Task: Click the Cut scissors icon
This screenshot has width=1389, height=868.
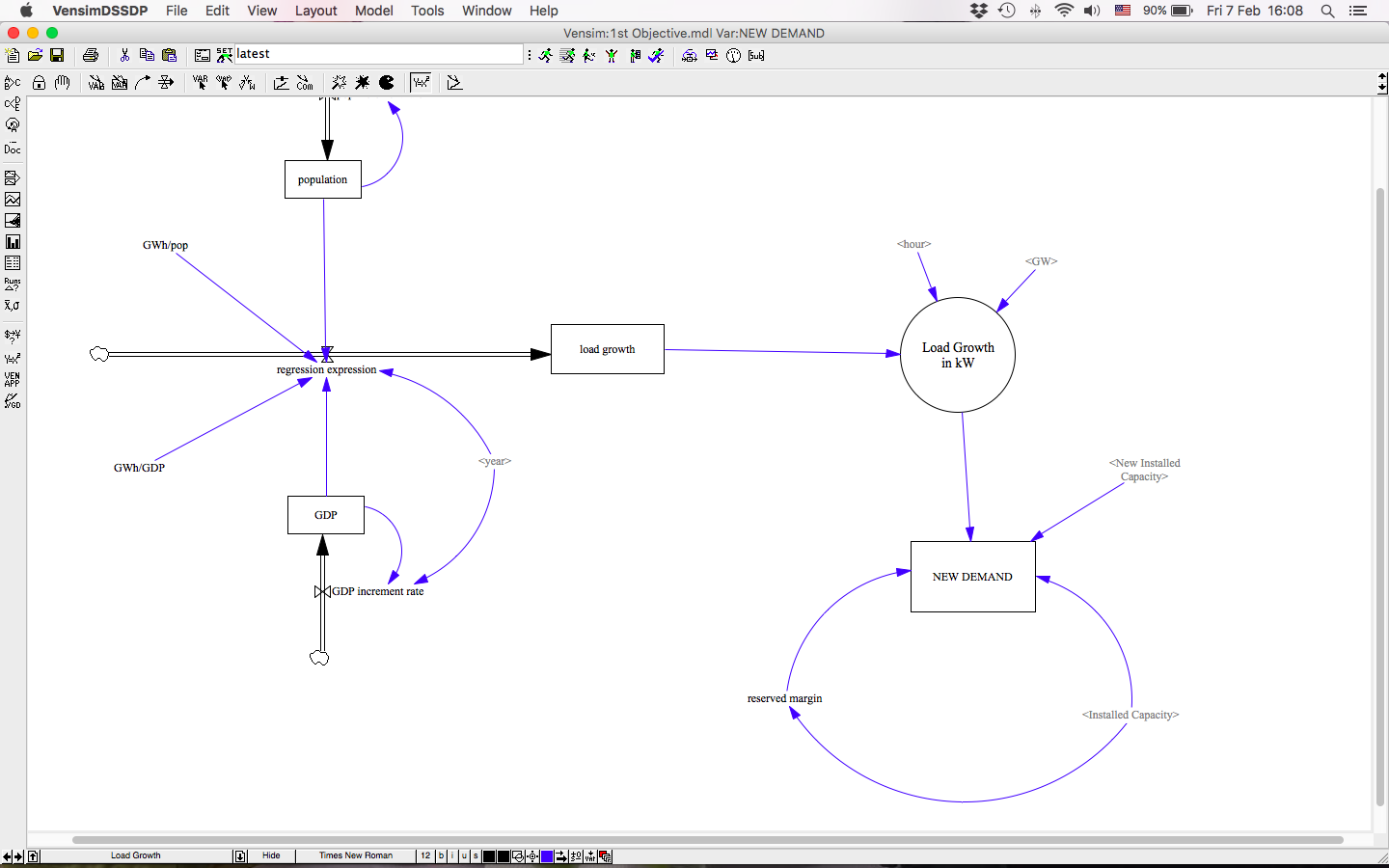Action: (x=124, y=56)
